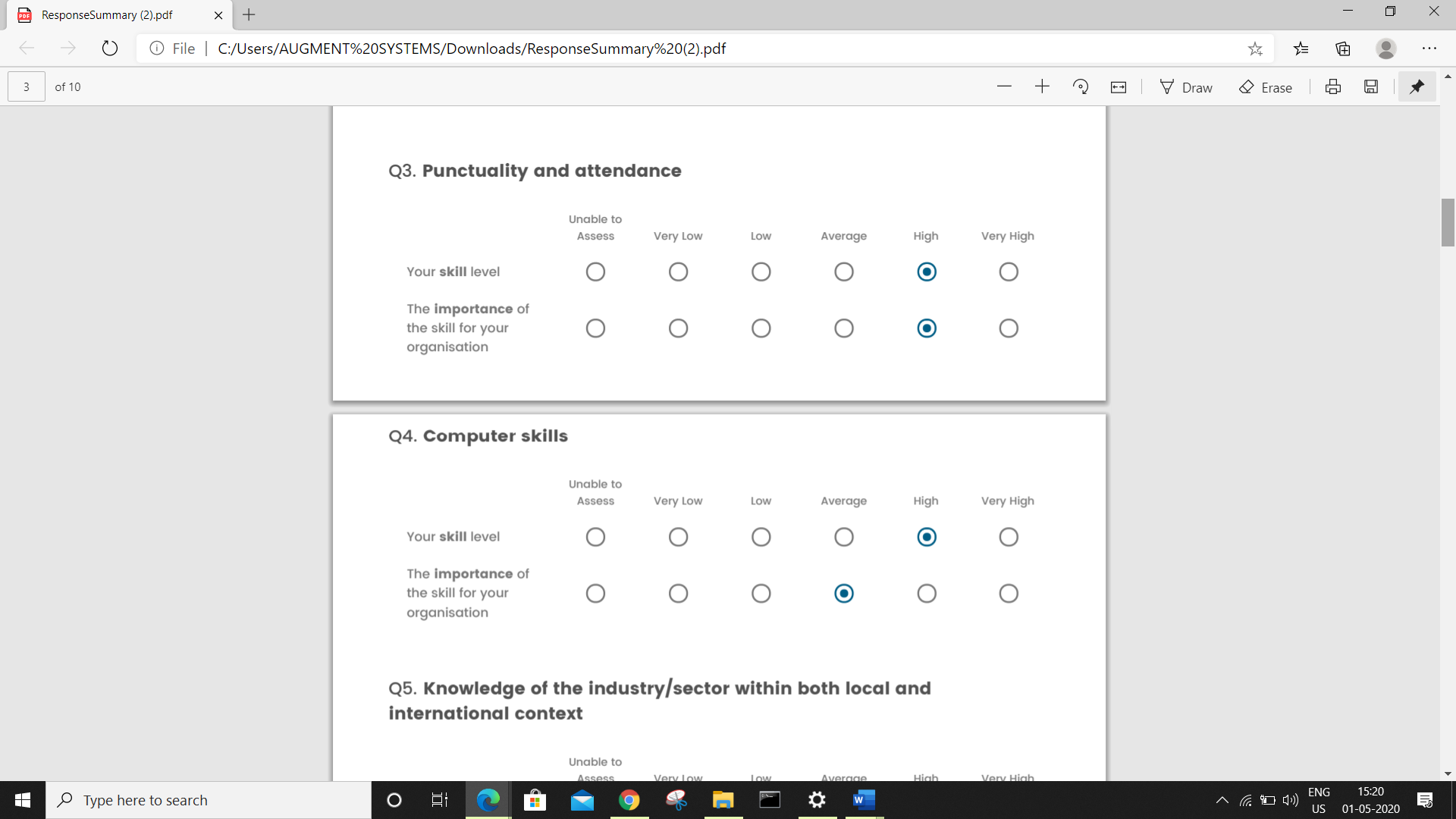Click the vertical scrollbar thumb

click(1448, 222)
